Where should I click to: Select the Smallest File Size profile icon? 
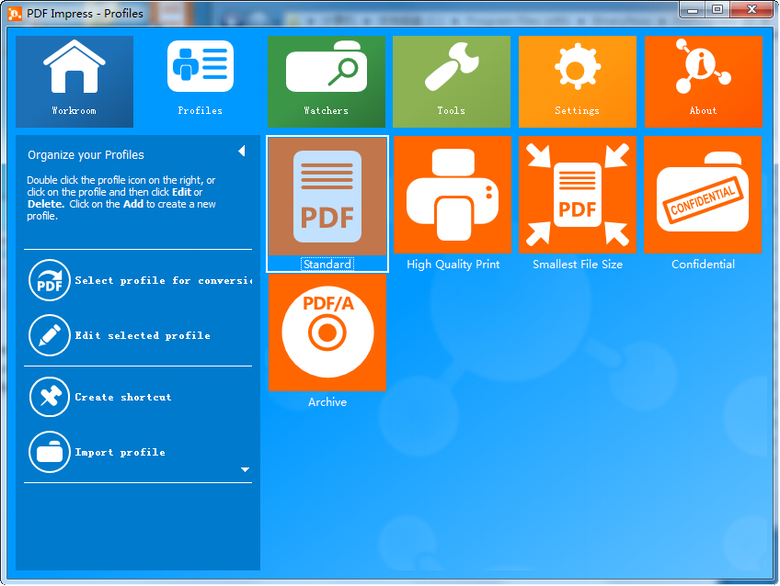point(578,195)
